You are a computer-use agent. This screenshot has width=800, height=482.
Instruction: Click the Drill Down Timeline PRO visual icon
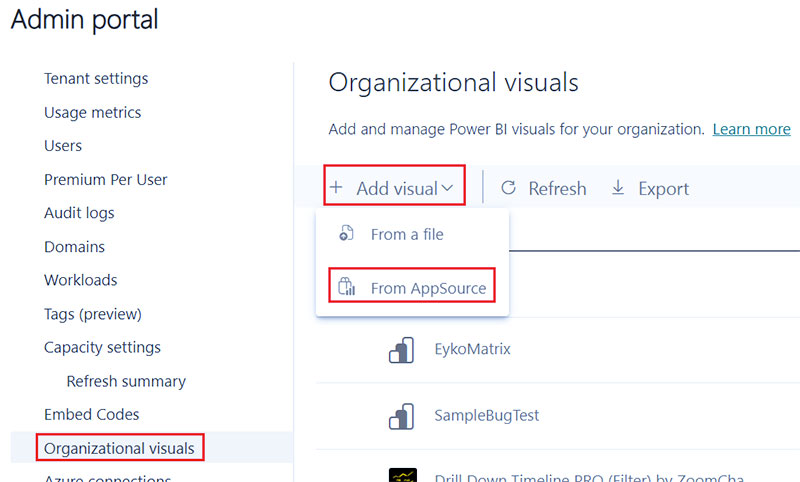tap(403, 475)
